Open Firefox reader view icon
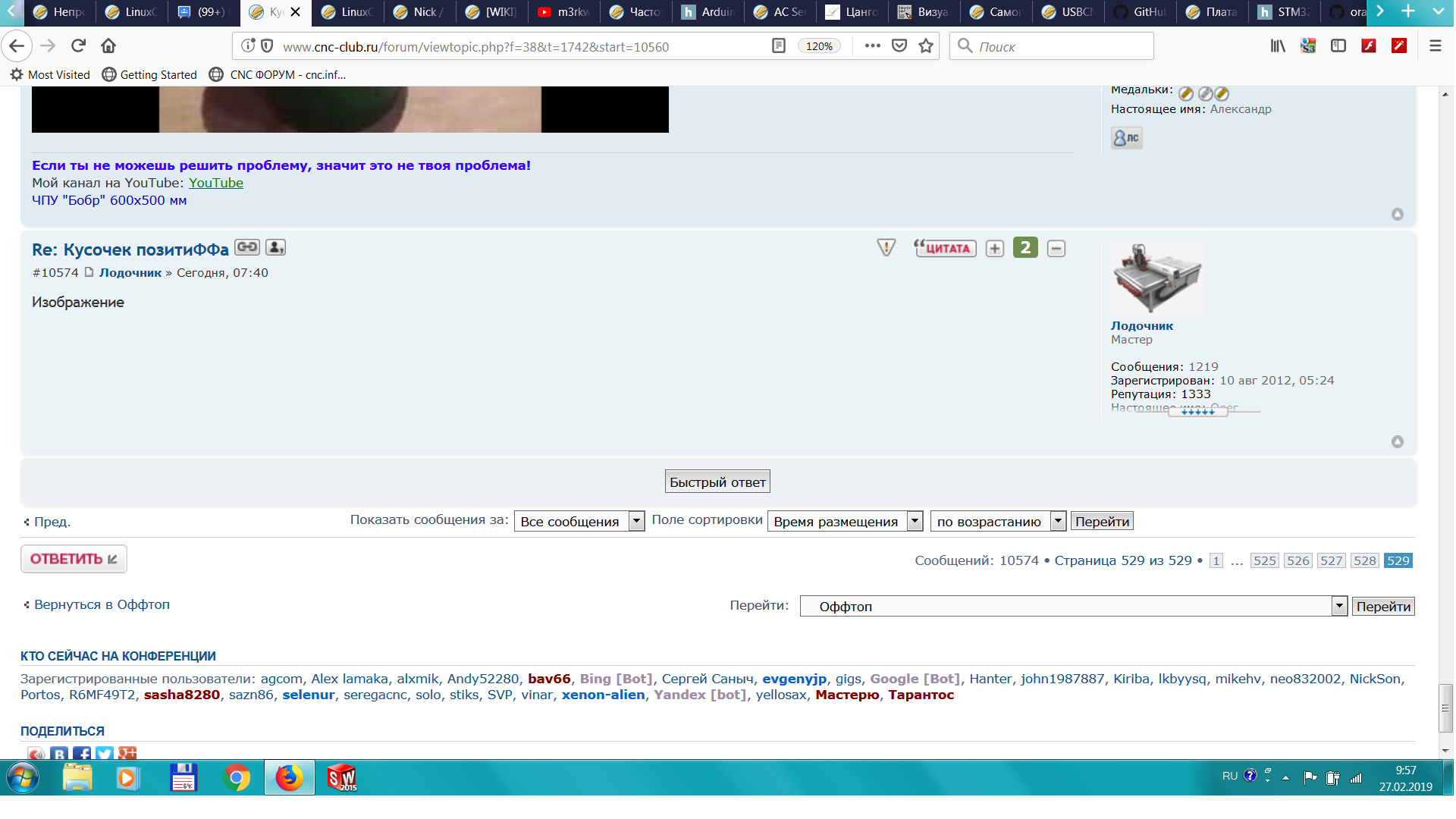This screenshot has width=1456, height=819. [x=778, y=46]
